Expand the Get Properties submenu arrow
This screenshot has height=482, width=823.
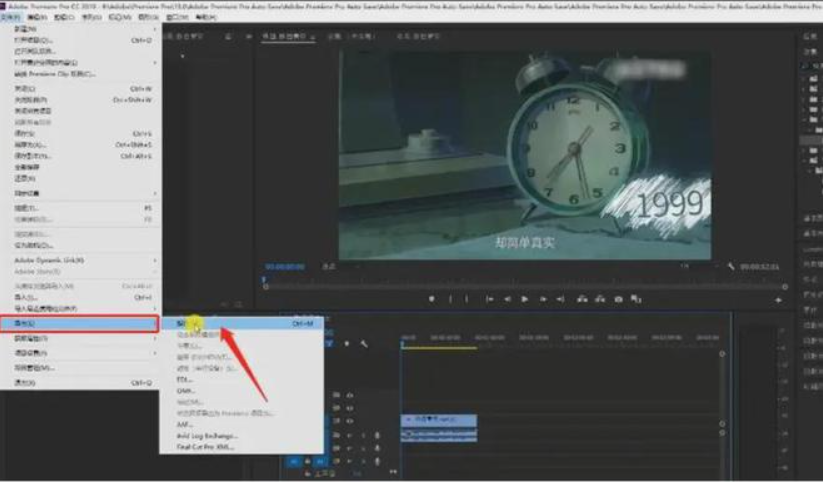154,339
